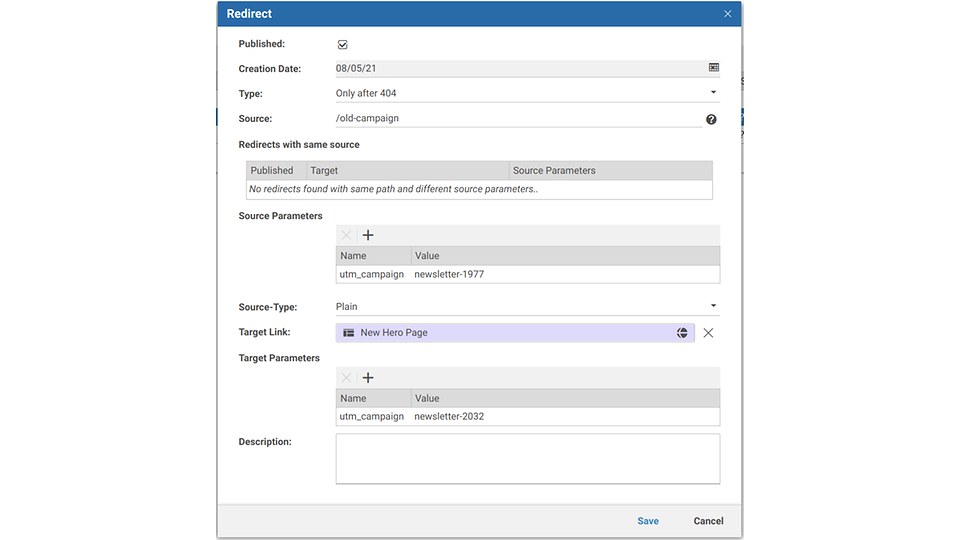
Task: Uncheck the Published checkbox
Action: click(342, 45)
